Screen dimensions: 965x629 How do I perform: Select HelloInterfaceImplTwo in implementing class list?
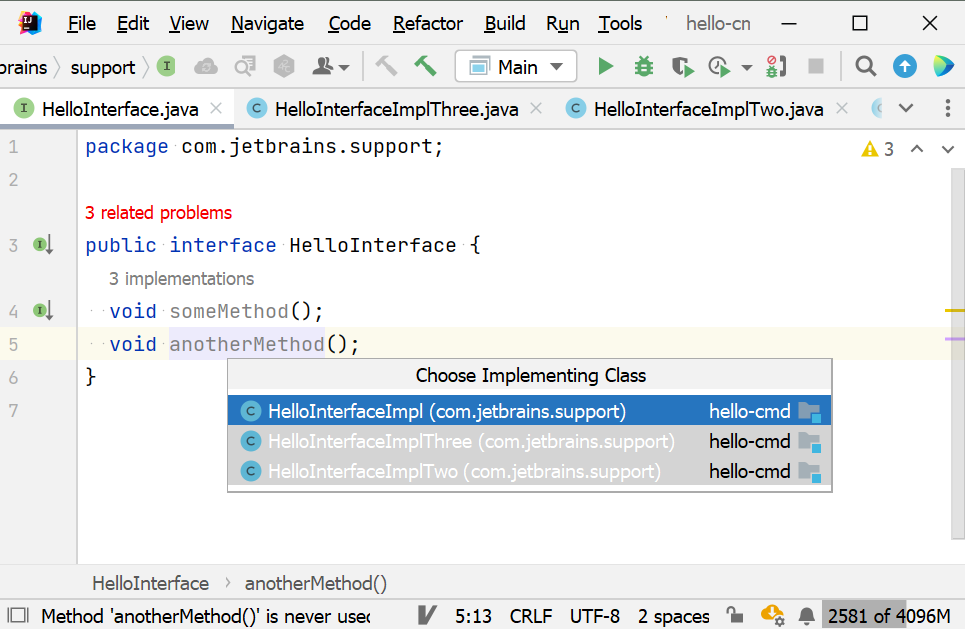tap(529, 471)
